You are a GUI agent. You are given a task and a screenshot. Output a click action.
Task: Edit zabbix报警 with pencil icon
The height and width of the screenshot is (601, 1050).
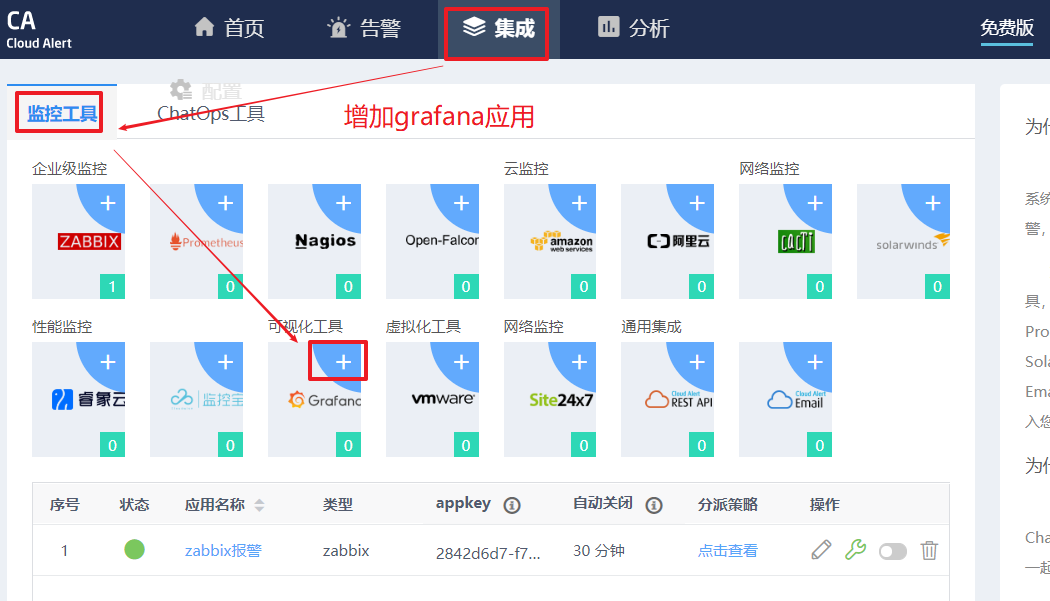821,550
